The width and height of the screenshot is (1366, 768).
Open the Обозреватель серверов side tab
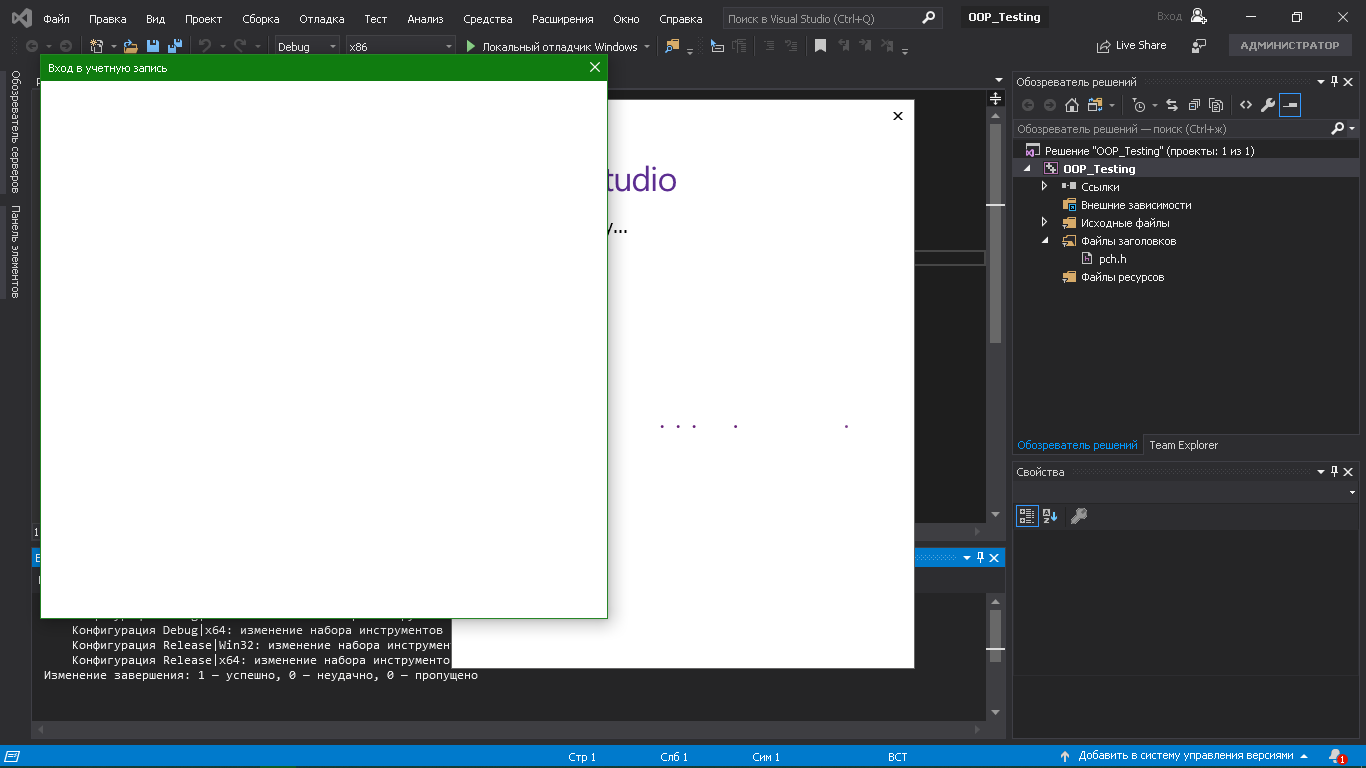point(15,131)
